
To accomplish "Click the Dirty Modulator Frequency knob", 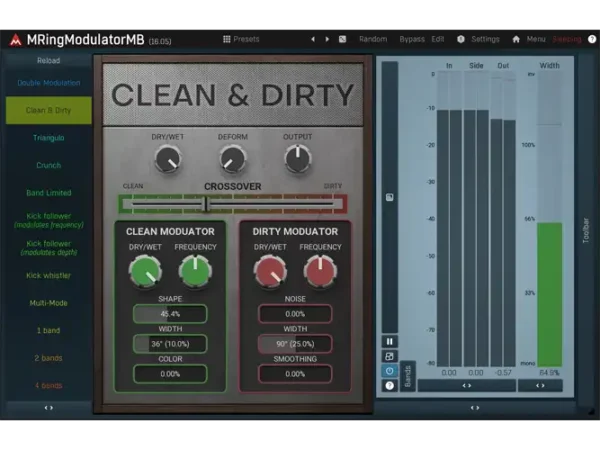I will point(320,272).
